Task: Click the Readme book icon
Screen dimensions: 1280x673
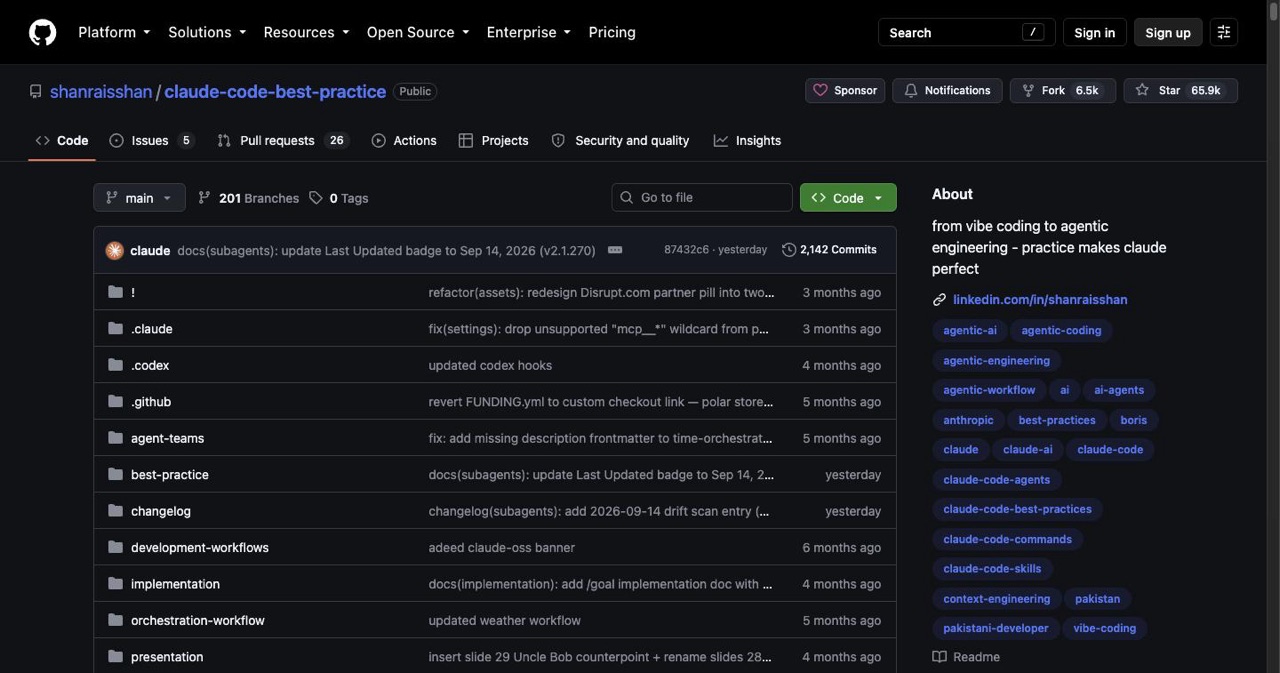Action: (x=939, y=657)
